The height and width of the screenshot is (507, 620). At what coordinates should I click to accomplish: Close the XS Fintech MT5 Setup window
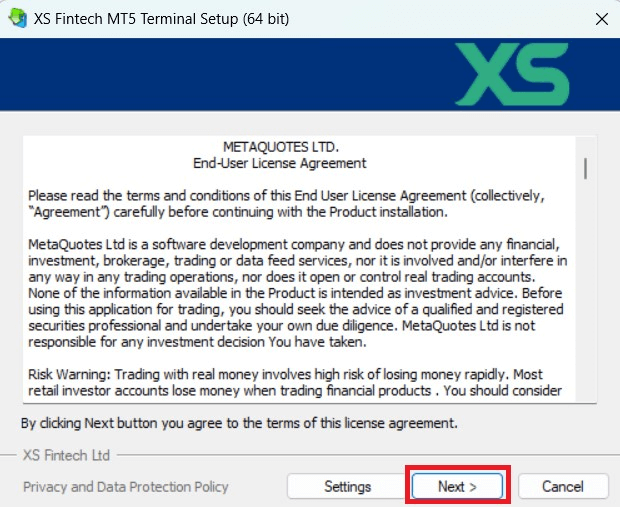pyautogui.click(x=601, y=19)
